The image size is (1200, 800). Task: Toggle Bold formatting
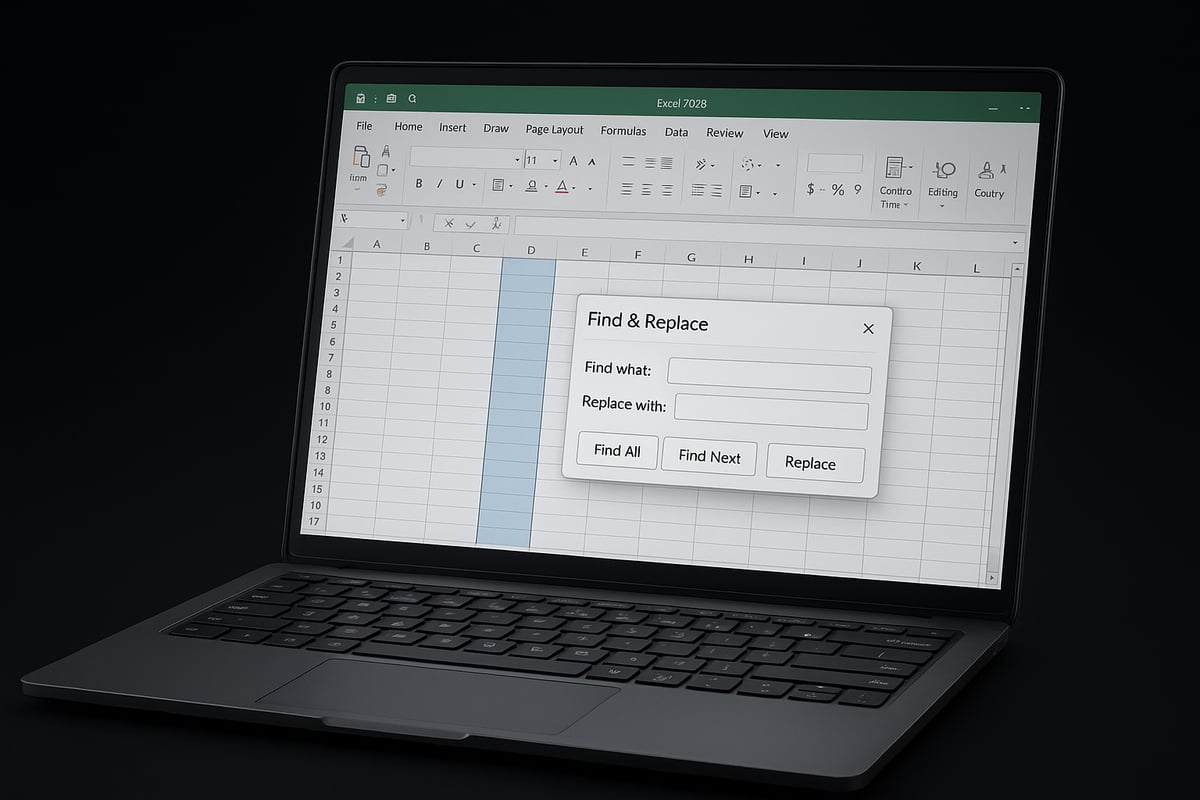(x=419, y=184)
